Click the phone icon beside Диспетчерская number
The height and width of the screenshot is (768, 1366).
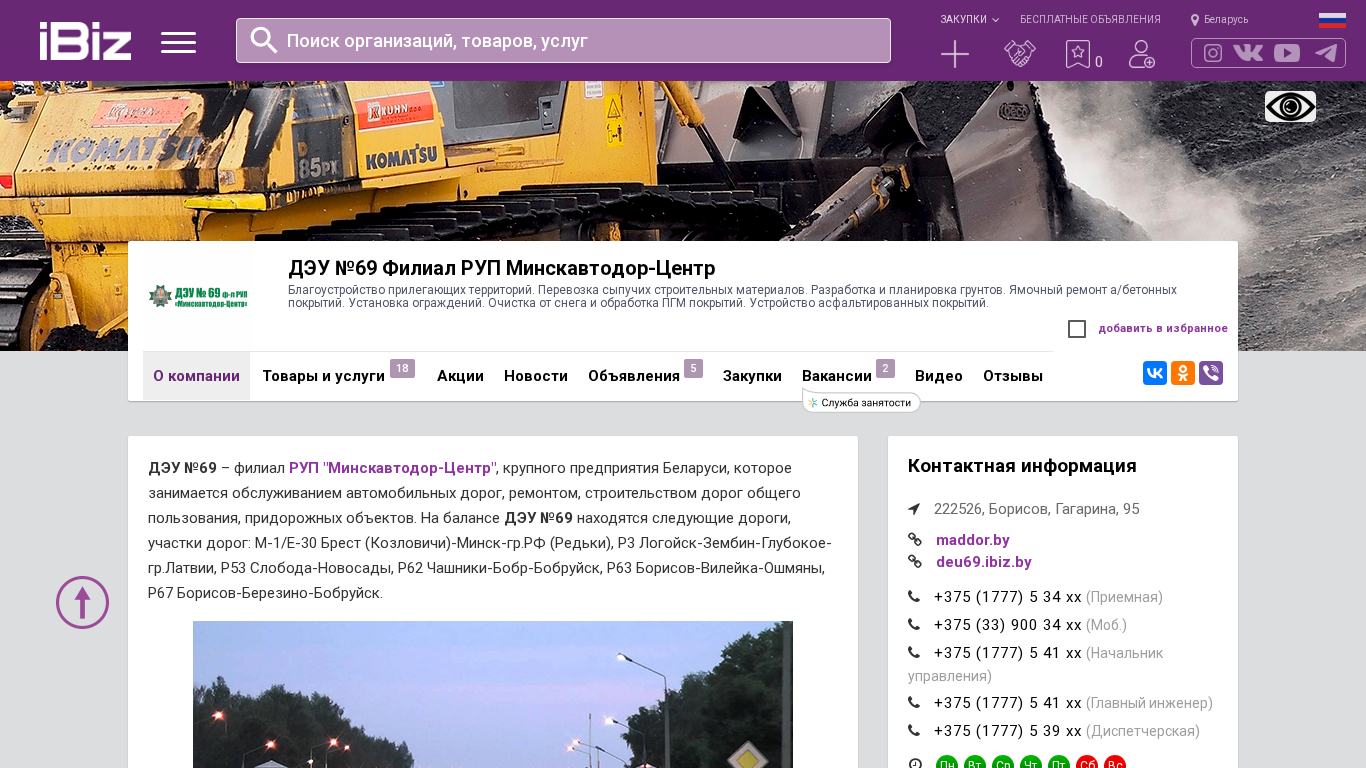pyautogui.click(x=914, y=731)
